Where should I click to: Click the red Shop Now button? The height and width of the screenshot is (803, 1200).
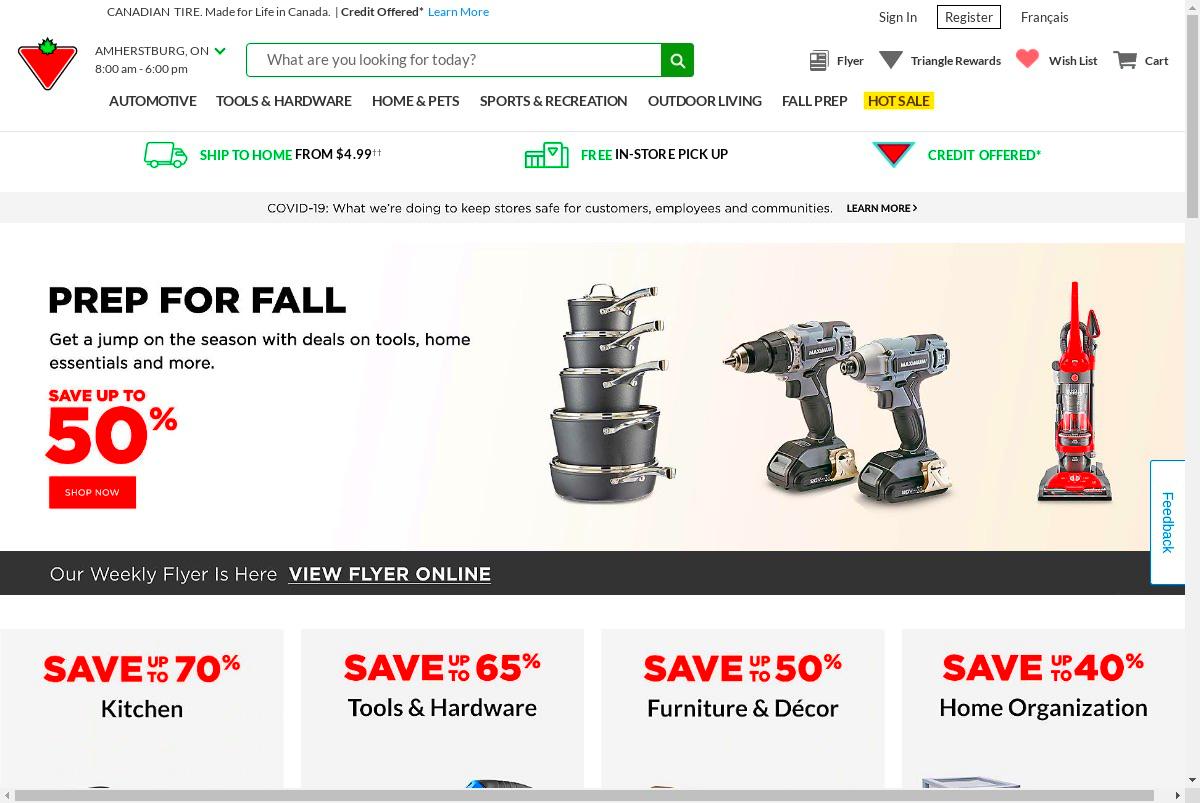92,492
